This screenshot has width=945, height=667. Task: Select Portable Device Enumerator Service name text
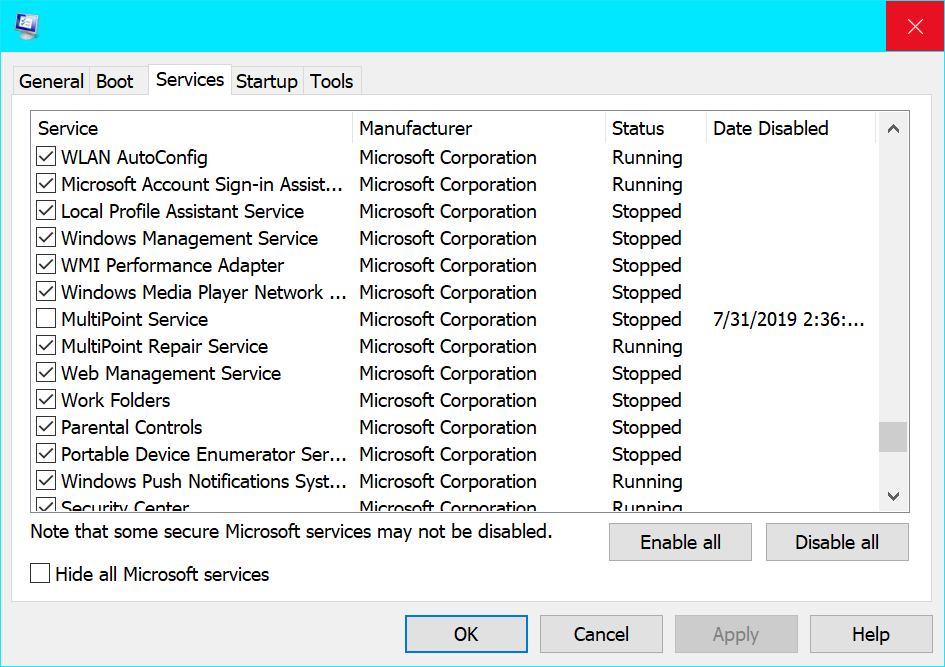pyautogui.click(x=204, y=454)
